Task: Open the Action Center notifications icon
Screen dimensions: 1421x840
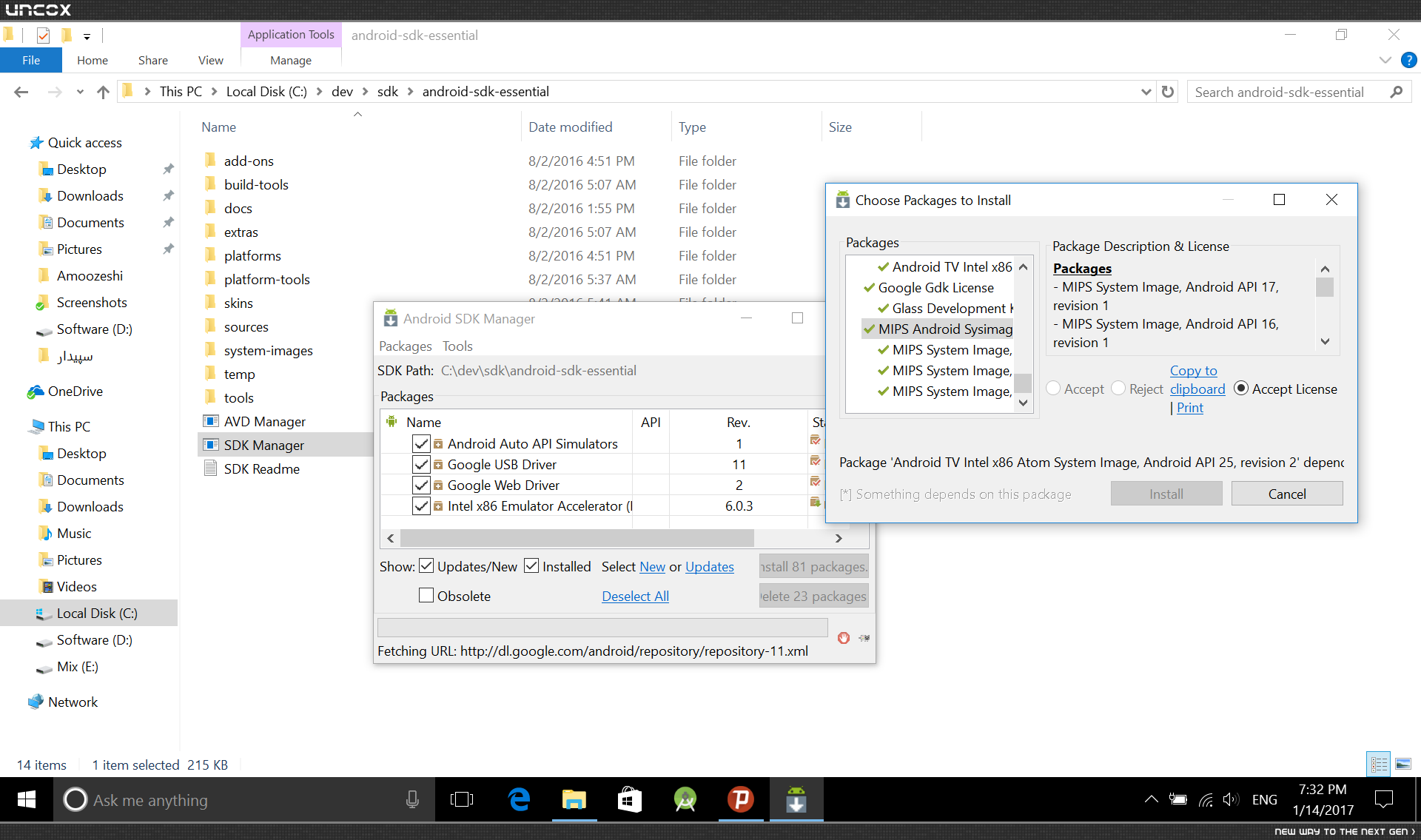Action: point(1383,799)
